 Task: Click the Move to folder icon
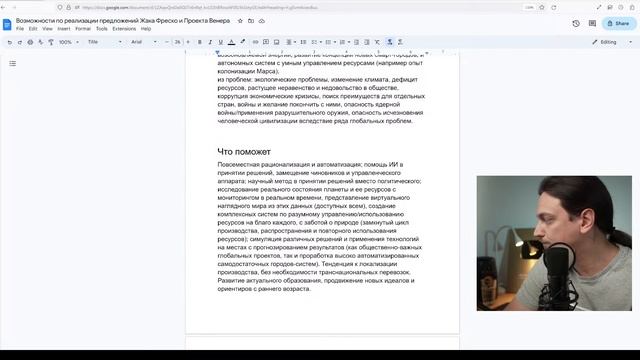coord(251,21)
